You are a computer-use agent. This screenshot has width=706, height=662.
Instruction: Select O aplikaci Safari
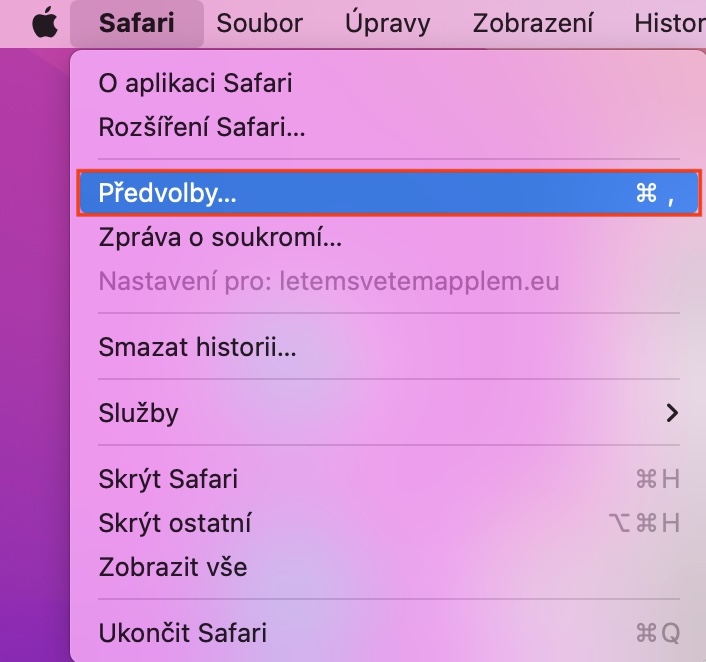coord(196,83)
